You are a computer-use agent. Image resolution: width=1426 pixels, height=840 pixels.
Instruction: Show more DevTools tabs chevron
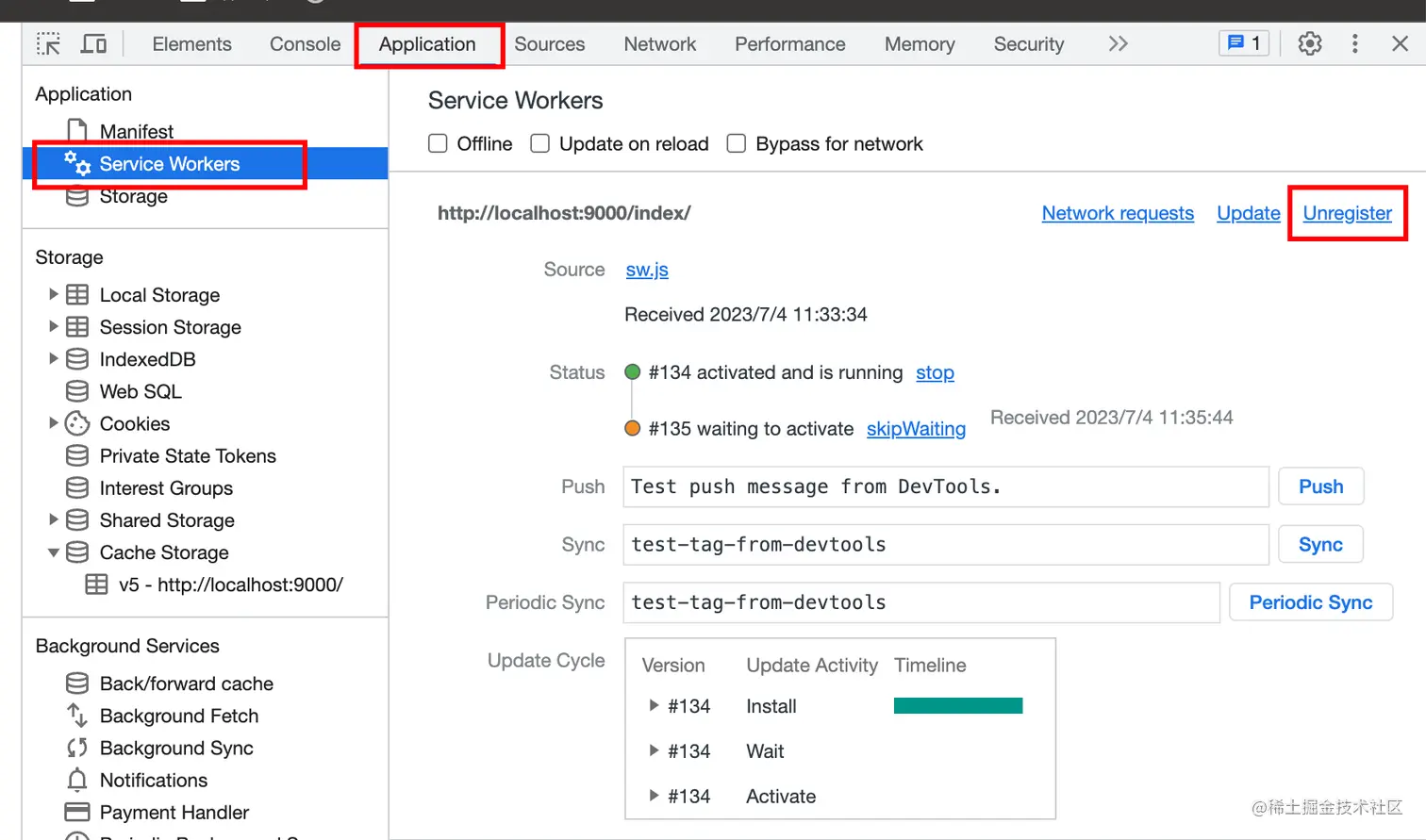click(1118, 43)
